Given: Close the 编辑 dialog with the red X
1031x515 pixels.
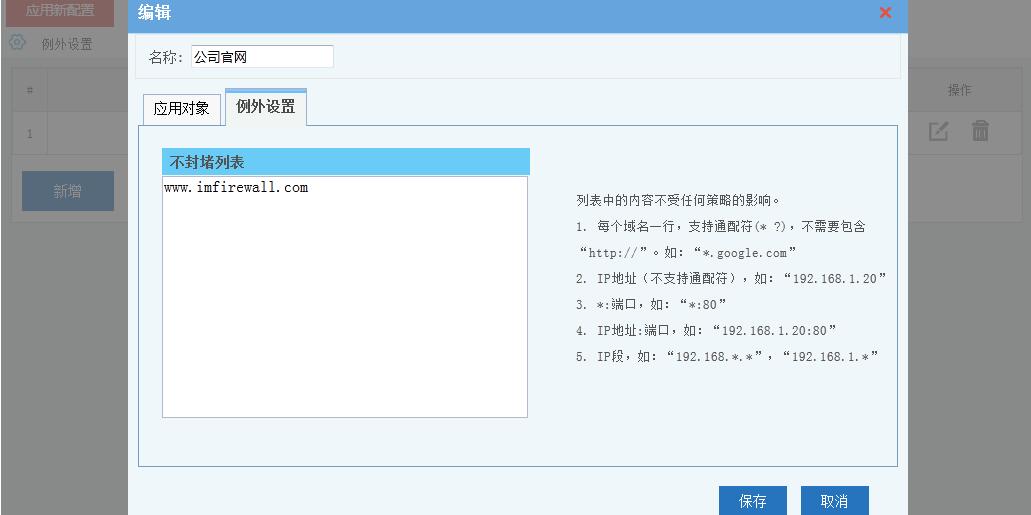Looking at the screenshot, I should [885, 13].
